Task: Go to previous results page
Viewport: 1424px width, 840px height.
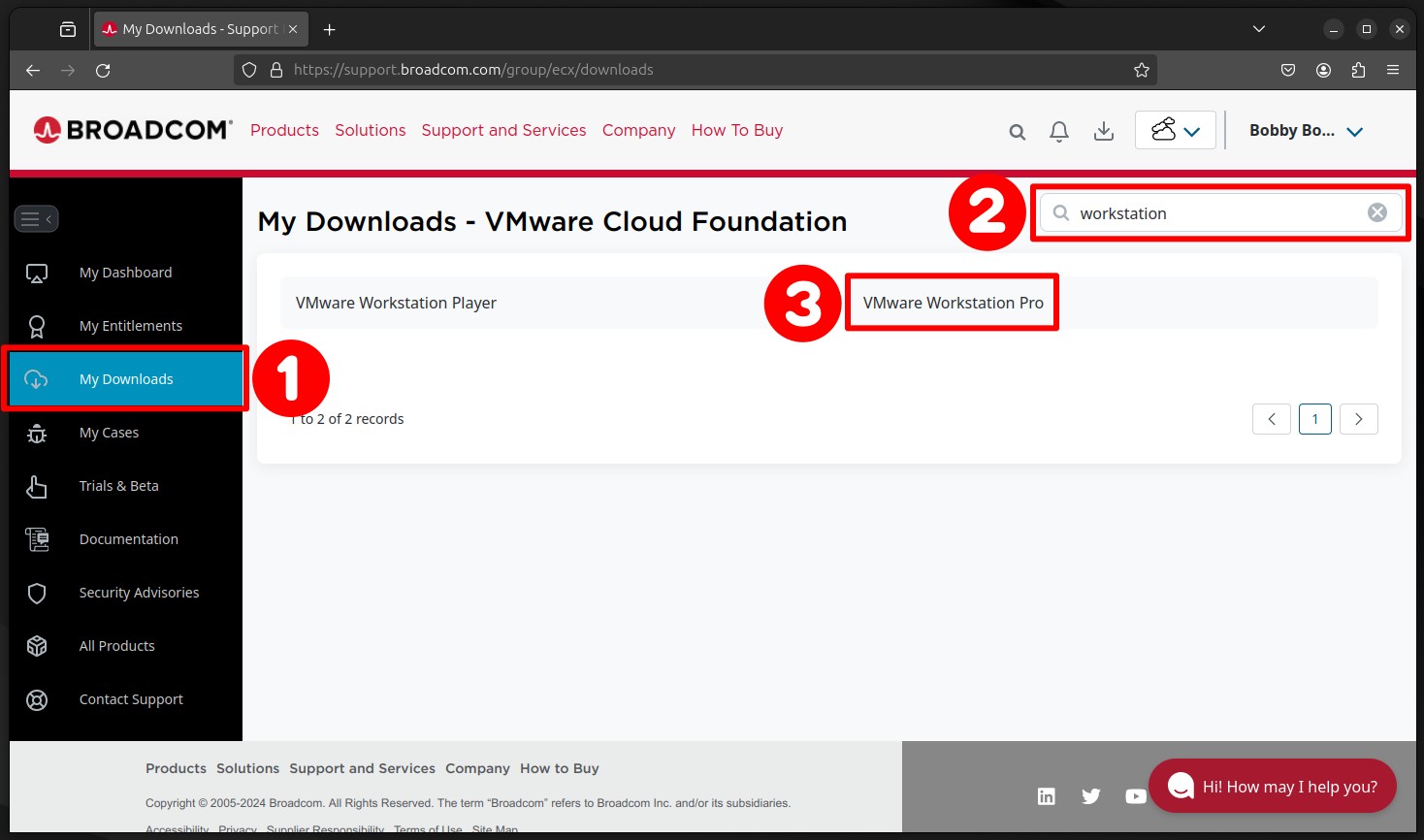Action: click(x=1272, y=419)
